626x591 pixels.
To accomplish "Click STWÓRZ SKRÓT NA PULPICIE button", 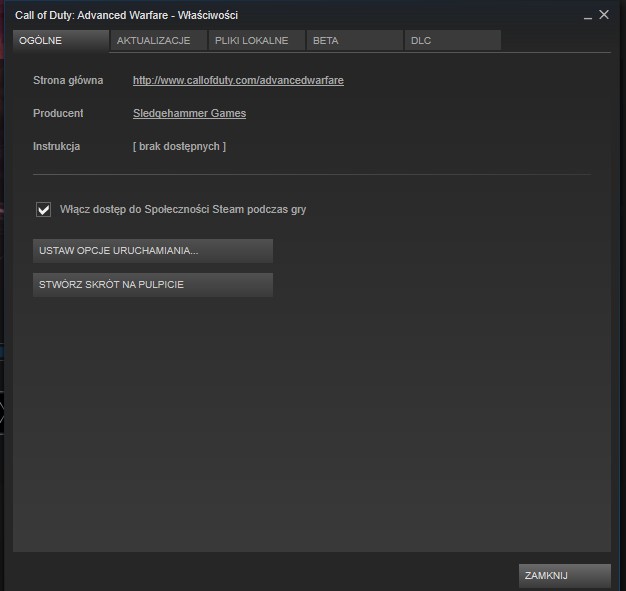I will pyautogui.click(x=153, y=285).
